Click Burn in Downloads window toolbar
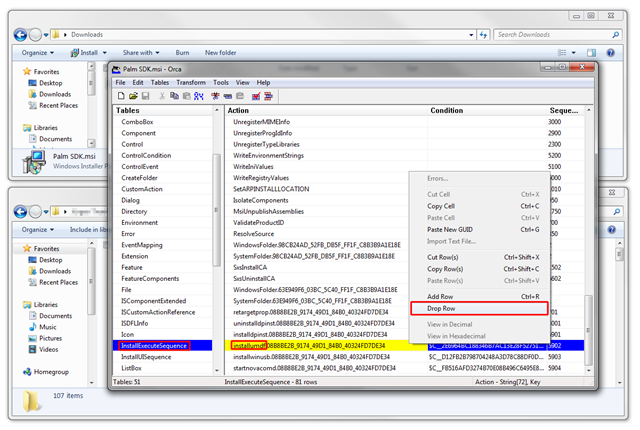 [x=182, y=53]
